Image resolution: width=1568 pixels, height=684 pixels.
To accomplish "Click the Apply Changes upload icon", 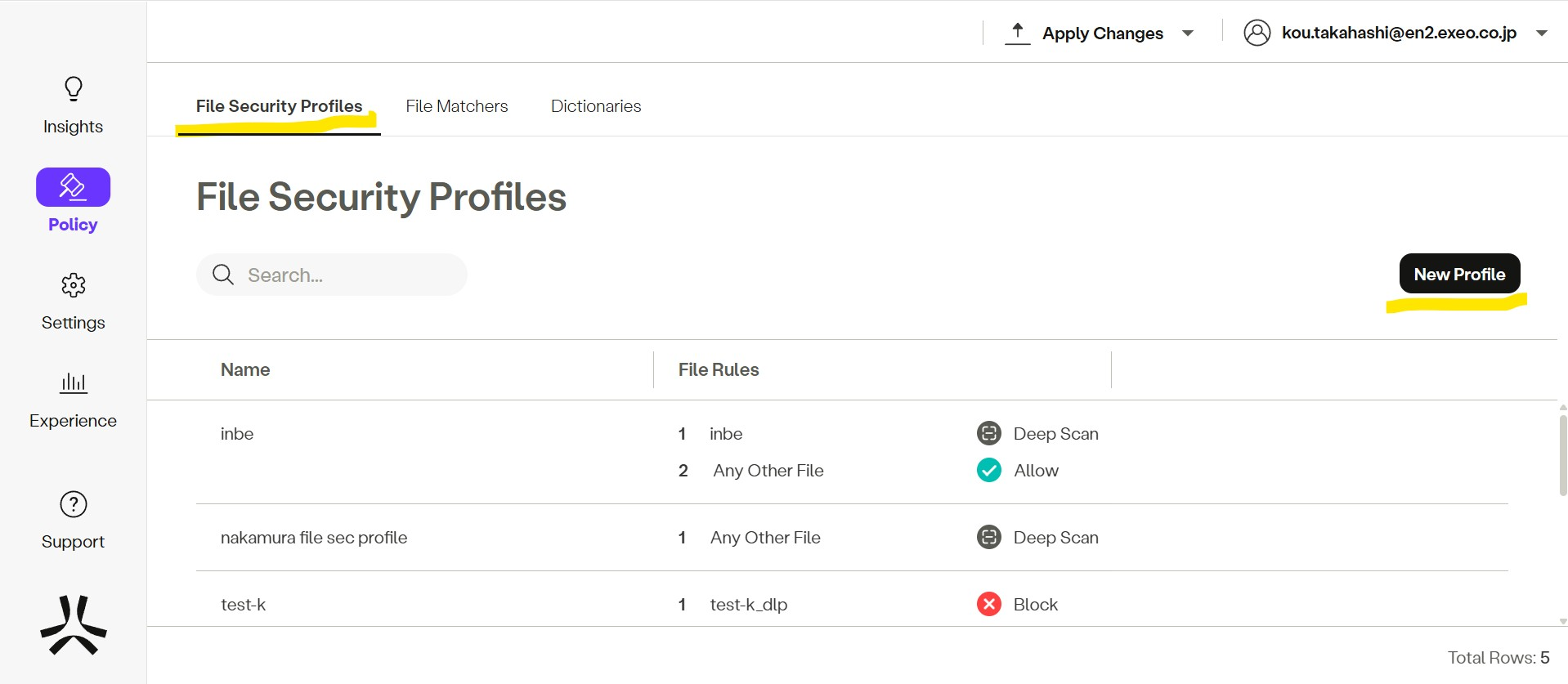I will click(1017, 33).
